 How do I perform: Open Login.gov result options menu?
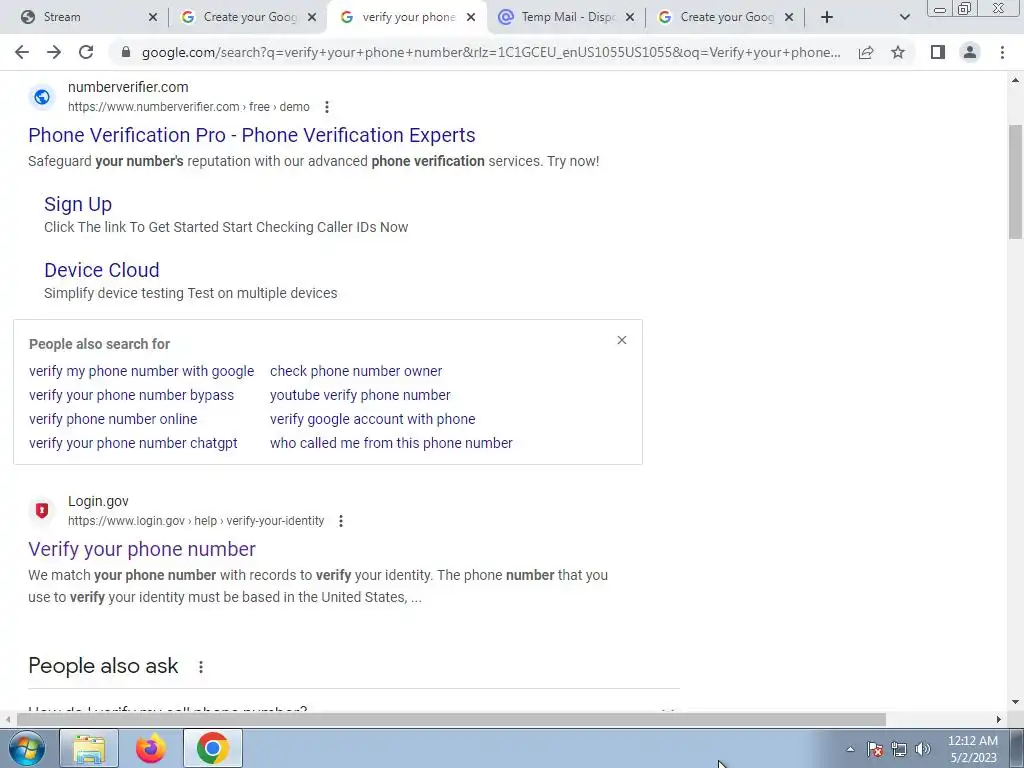click(340, 520)
